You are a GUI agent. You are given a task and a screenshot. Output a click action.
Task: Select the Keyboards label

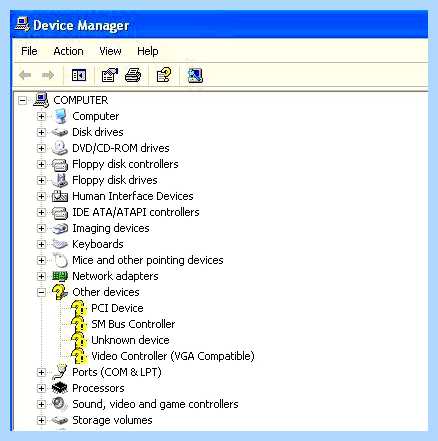[98, 244]
